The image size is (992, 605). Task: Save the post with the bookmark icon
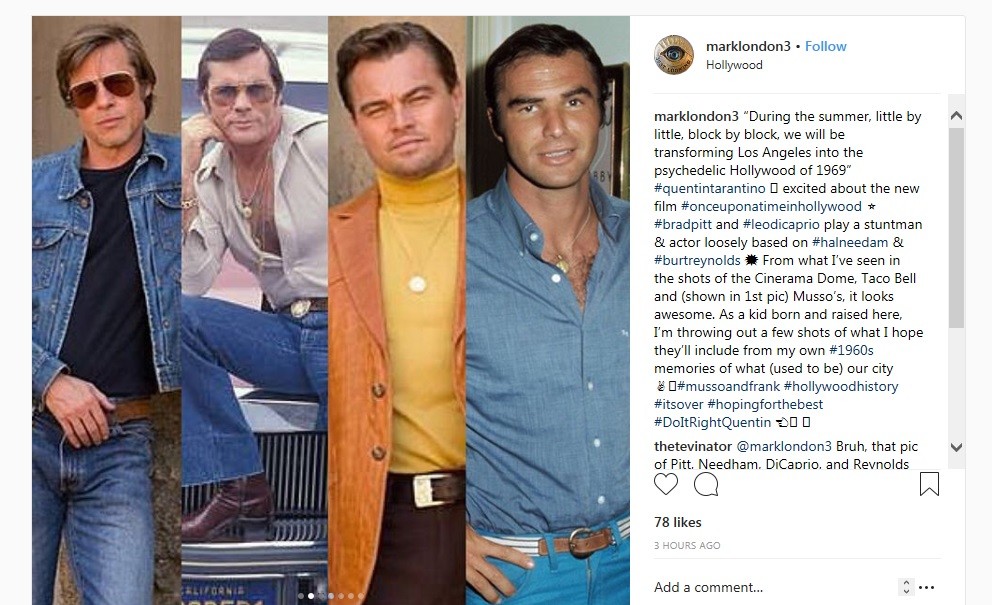(x=929, y=484)
